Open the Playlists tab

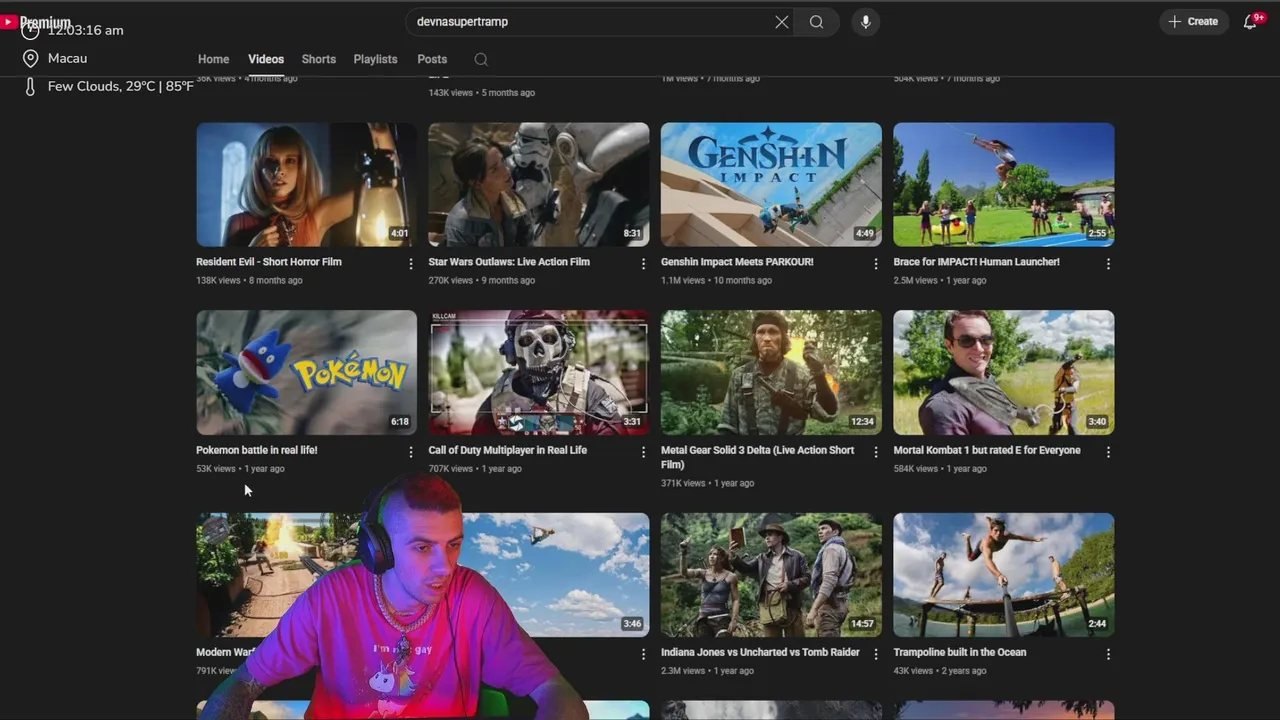(375, 59)
